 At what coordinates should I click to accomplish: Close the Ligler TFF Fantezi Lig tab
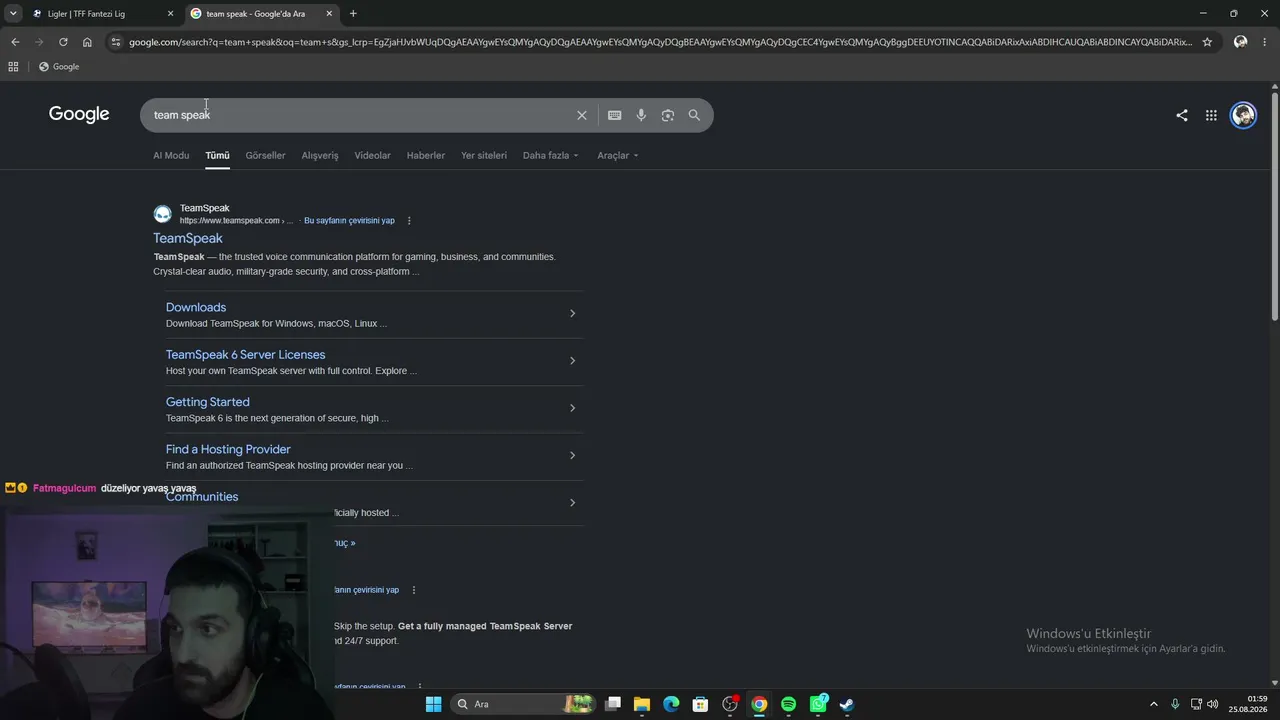pos(170,14)
